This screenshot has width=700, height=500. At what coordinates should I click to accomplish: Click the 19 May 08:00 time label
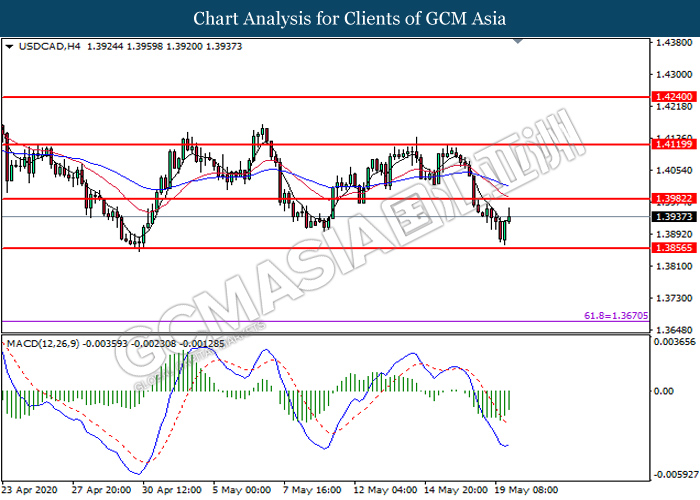point(526,490)
